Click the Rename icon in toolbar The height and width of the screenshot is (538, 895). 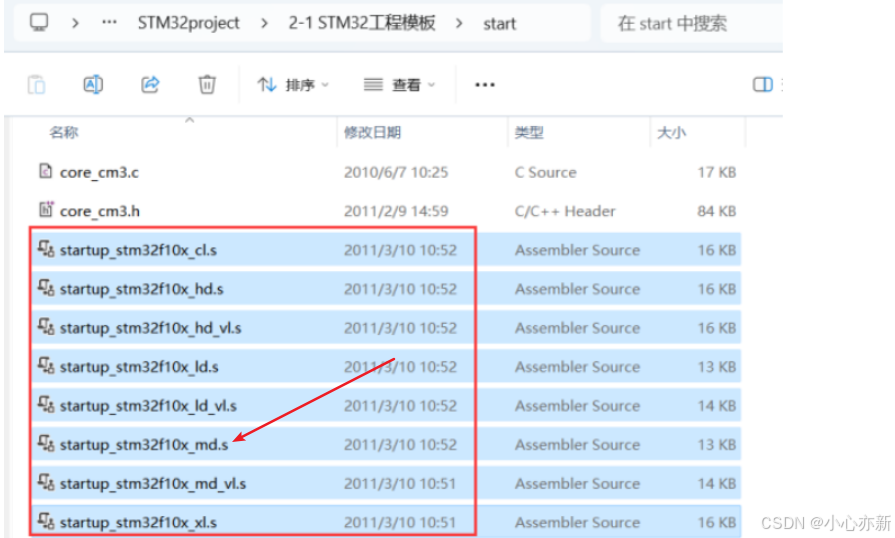93,84
